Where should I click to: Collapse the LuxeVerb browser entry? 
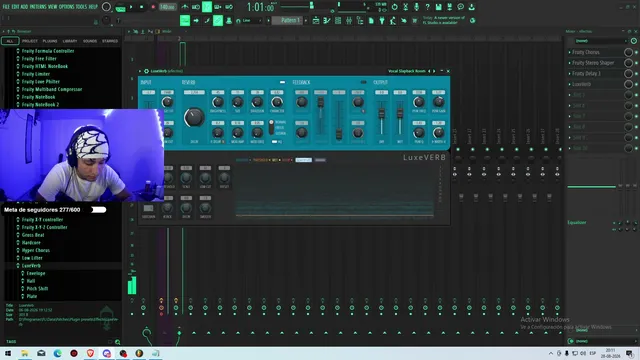(x=31, y=266)
